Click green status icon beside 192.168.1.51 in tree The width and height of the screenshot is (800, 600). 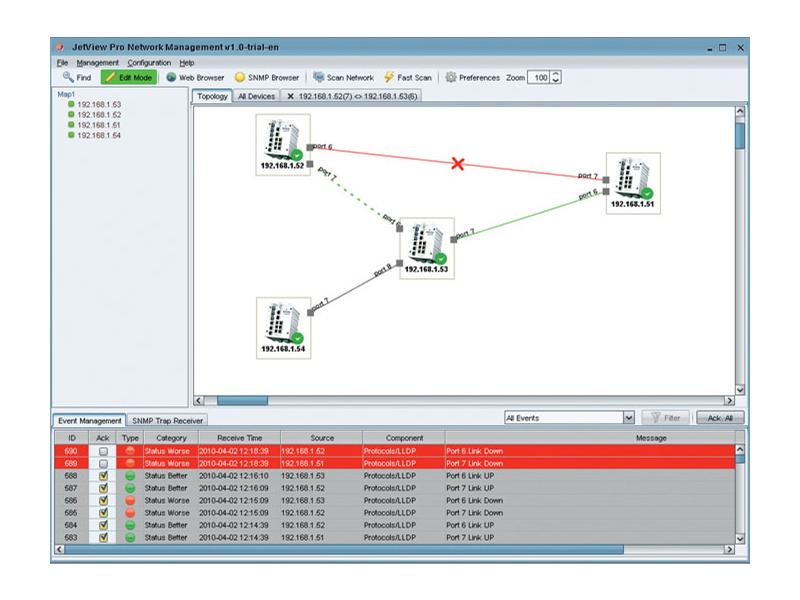(x=71, y=124)
